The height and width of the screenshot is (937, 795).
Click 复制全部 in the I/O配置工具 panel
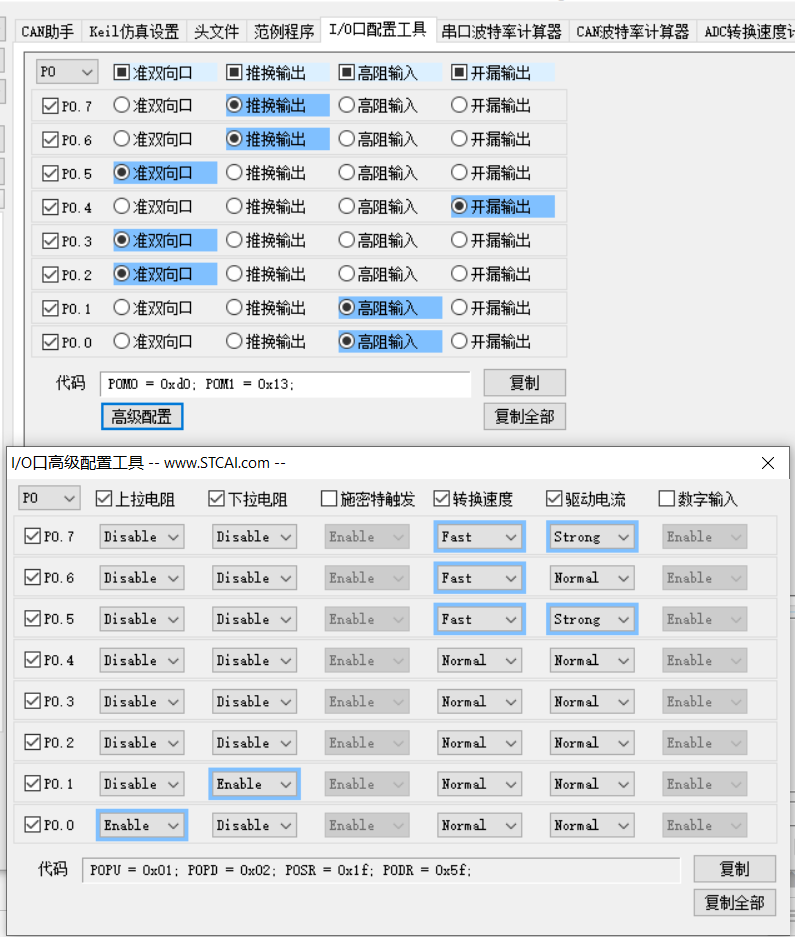click(524, 417)
